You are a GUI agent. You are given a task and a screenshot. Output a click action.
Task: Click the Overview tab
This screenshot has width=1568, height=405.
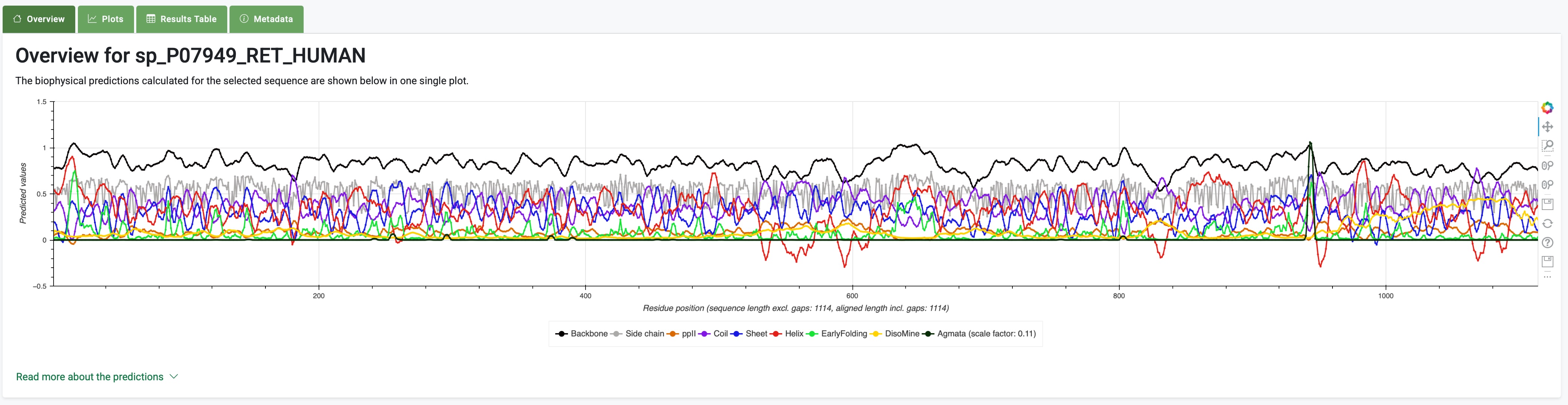[x=39, y=19]
